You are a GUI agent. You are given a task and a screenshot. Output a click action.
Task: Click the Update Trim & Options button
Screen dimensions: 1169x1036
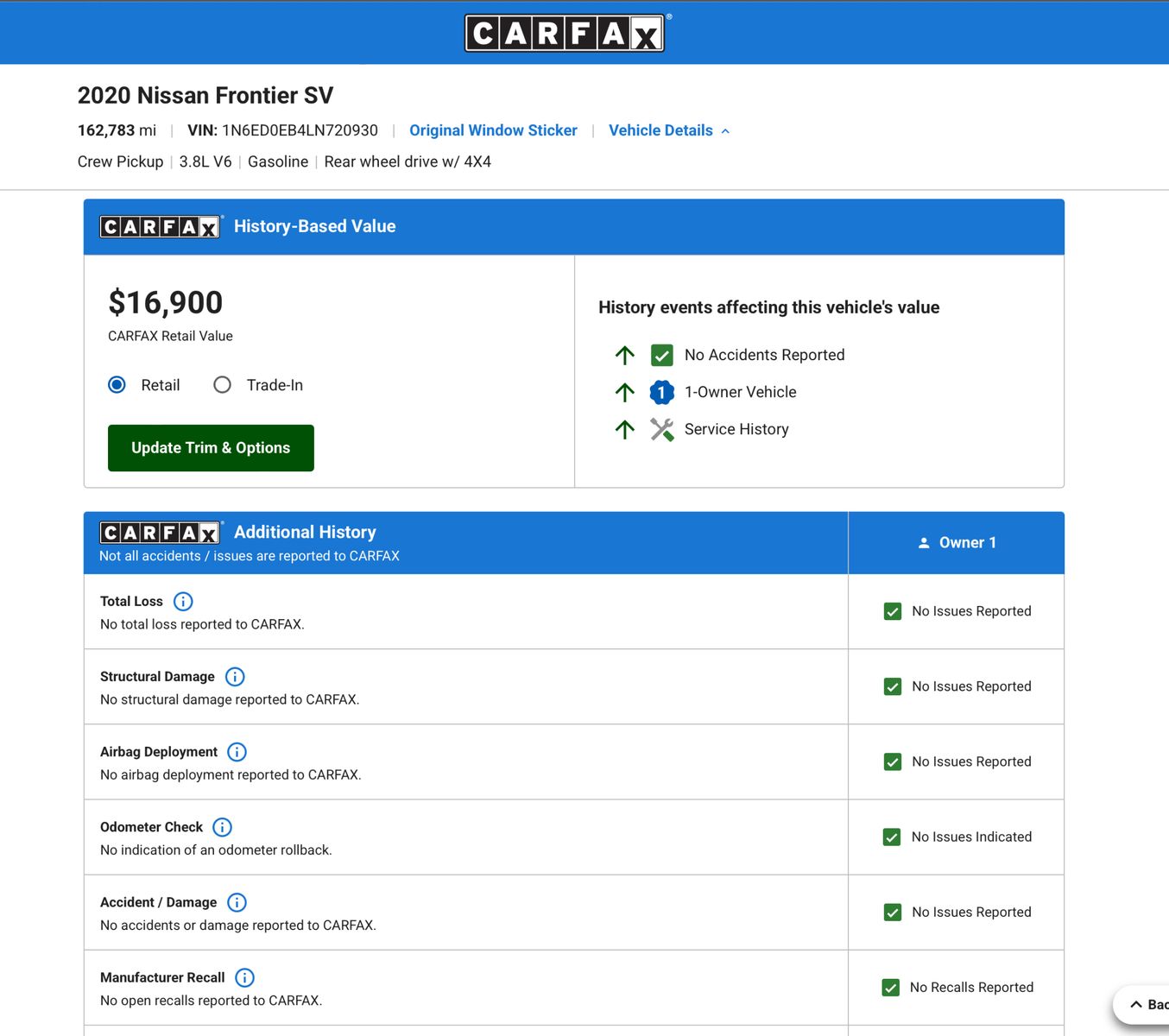(211, 448)
